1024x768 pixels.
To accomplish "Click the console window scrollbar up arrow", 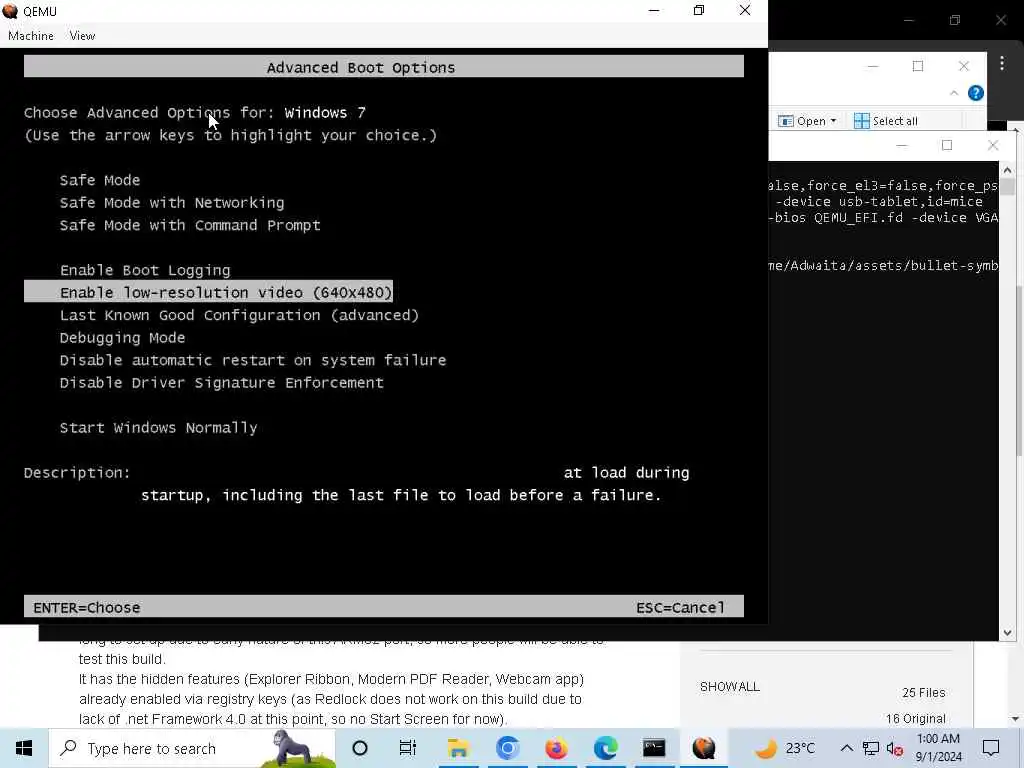I will point(1007,170).
